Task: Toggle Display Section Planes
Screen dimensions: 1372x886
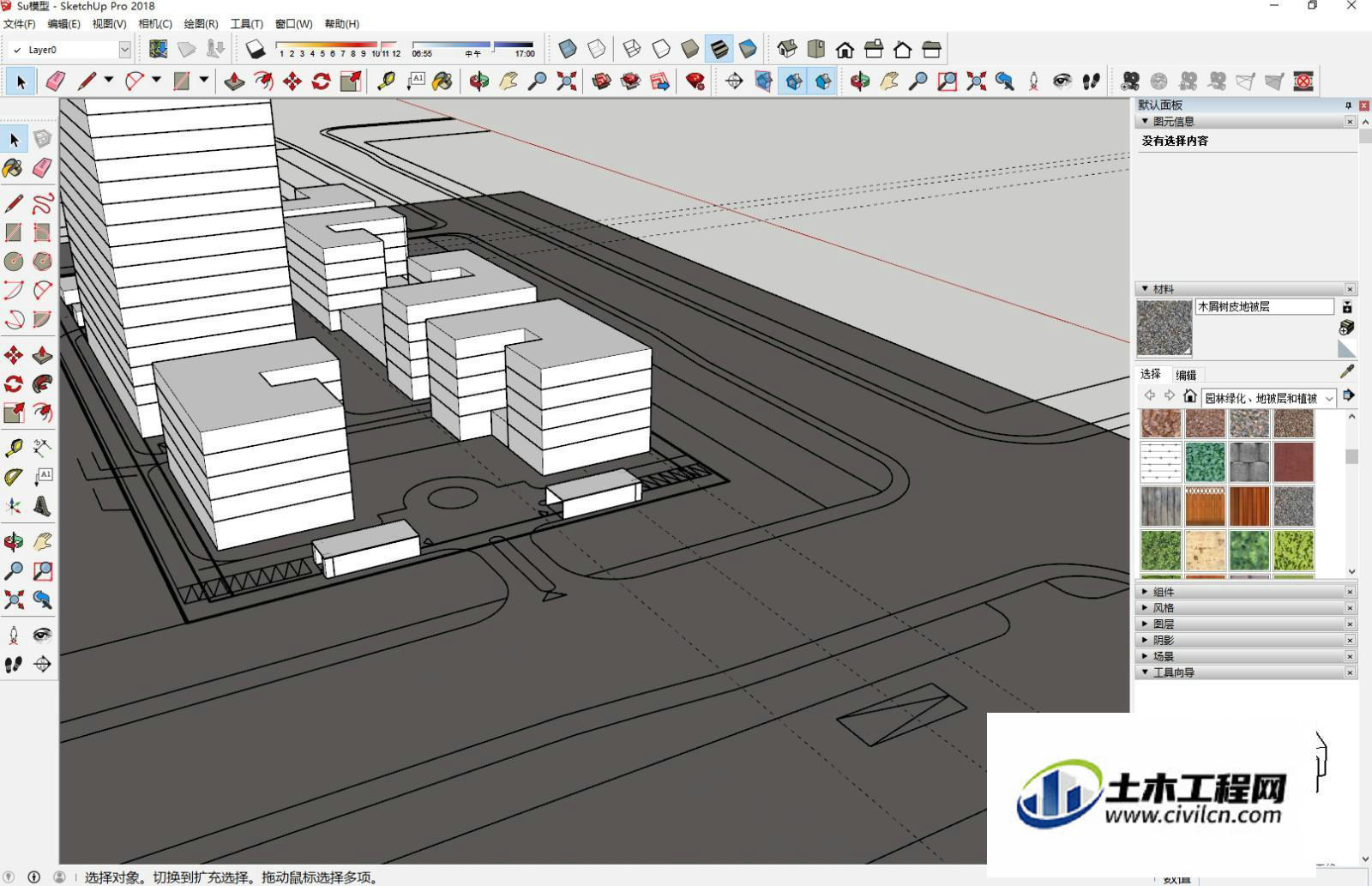Action: 763,81
